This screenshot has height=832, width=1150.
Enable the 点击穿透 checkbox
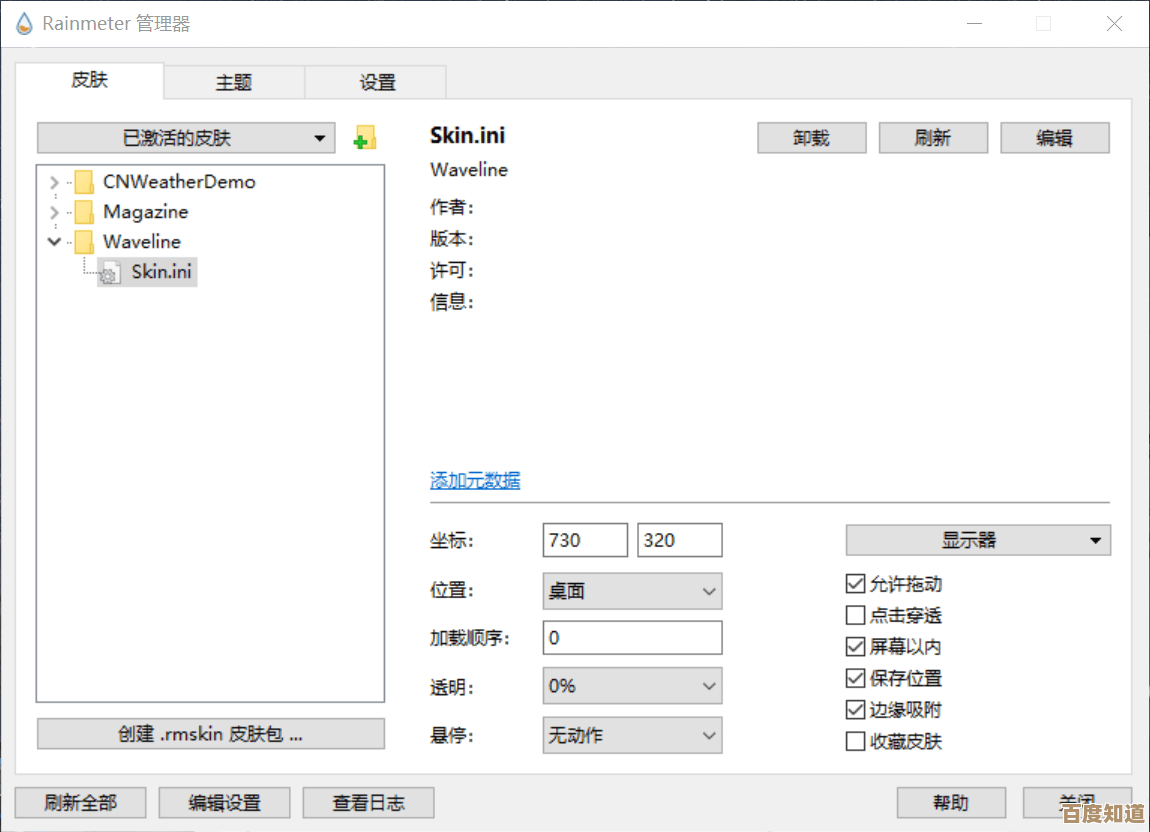coord(855,615)
